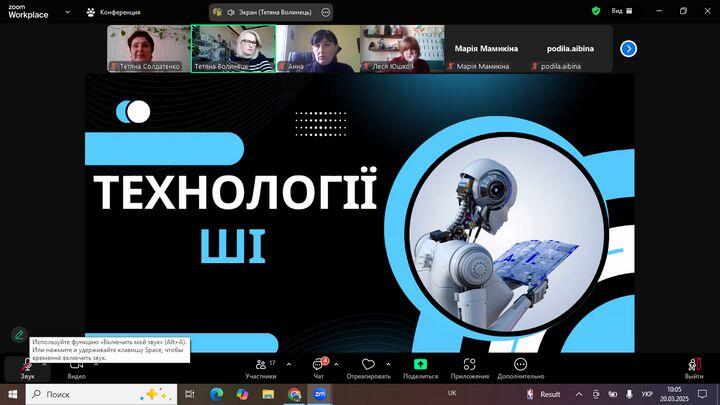This screenshot has height=405, width=720.
Task: Select Марія Мамикіна participant tile
Action: [x=486, y=49]
